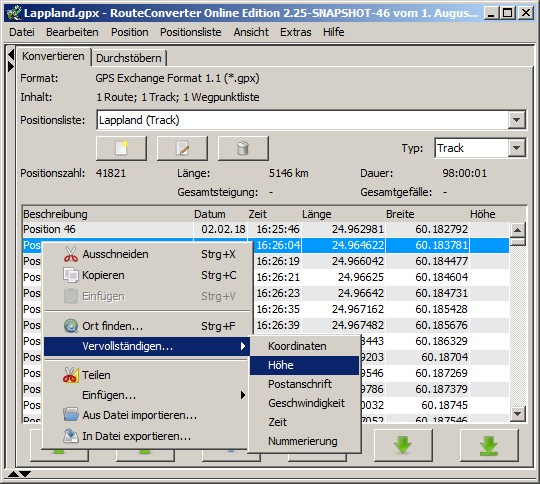Sort by the Beschreibung column header

pyautogui.click(x=107, y=214)
